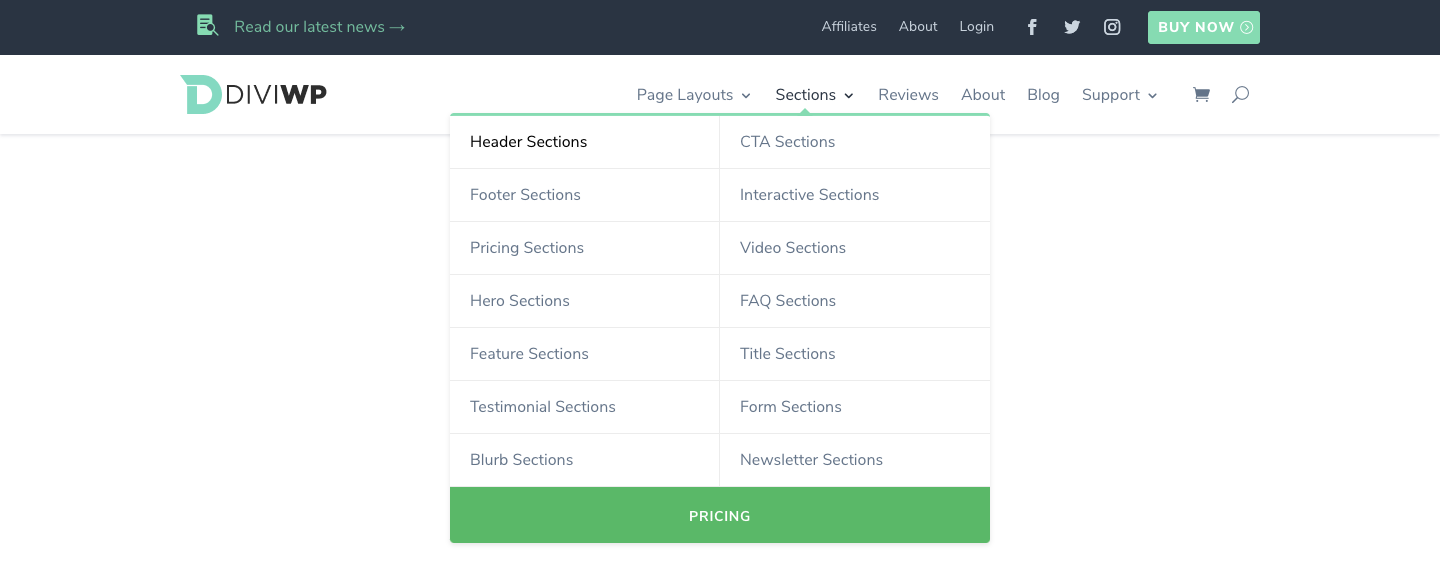
Task: Expand the Page Layouts dropdown
Action: 693,95
